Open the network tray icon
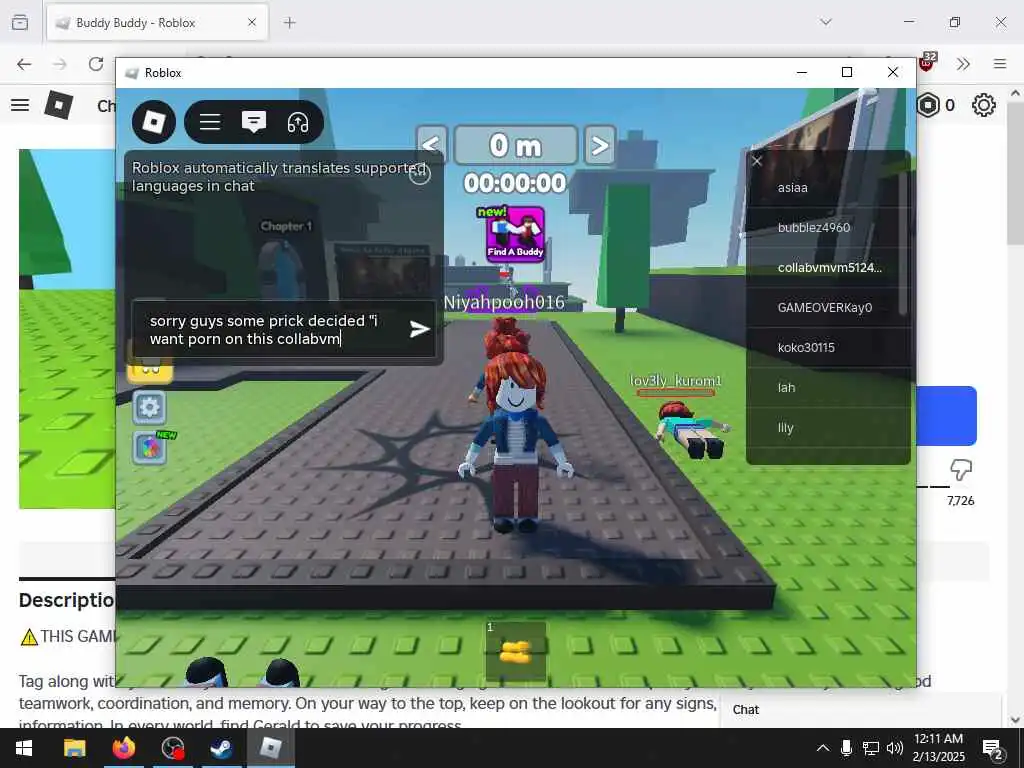Viewport: 1024px width, 768px height. pos(871,748)
